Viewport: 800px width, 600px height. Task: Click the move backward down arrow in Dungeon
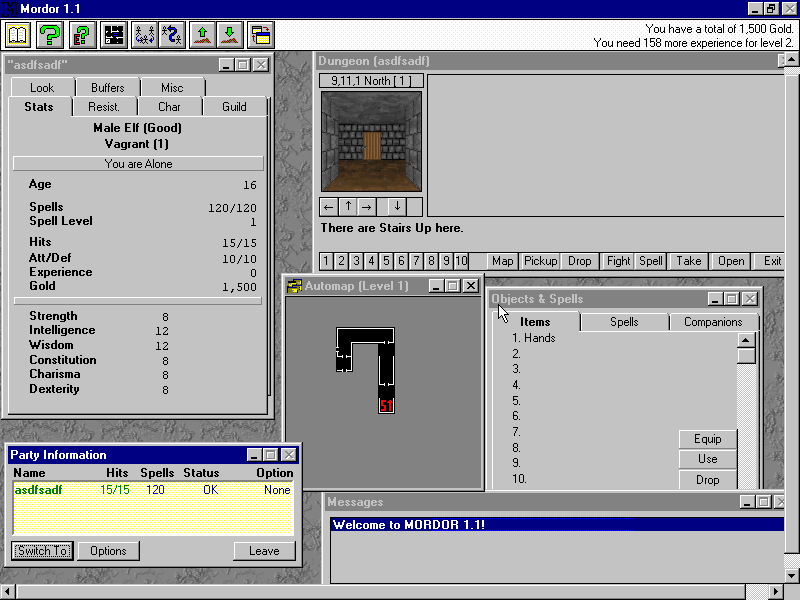click(x=397, y=207)
